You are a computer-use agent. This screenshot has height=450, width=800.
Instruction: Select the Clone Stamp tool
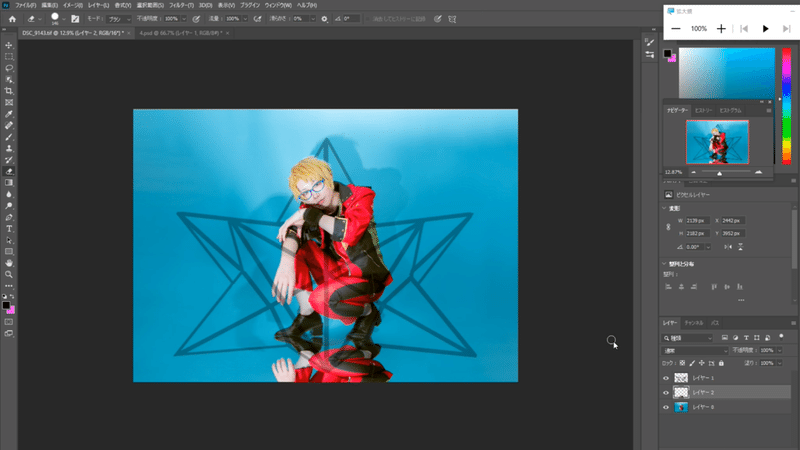tap(9, 148)
